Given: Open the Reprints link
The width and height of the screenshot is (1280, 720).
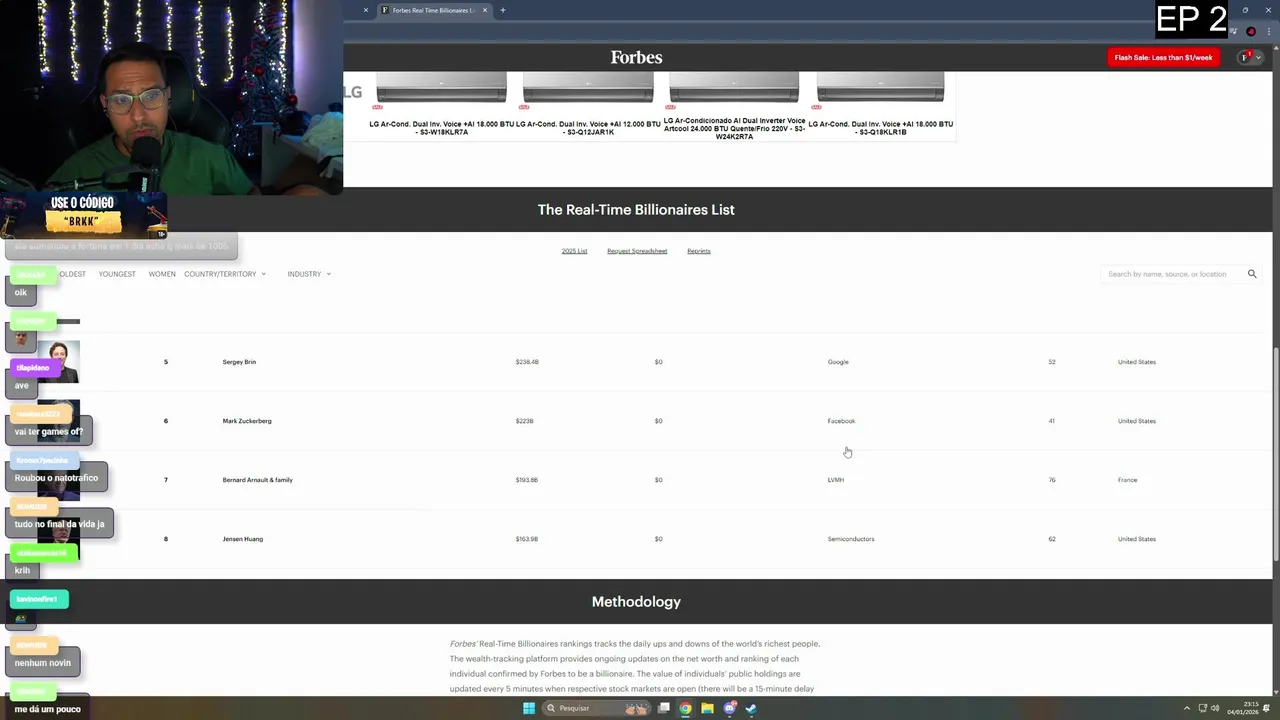Looking at the screenshot, I should coord(699,251).
